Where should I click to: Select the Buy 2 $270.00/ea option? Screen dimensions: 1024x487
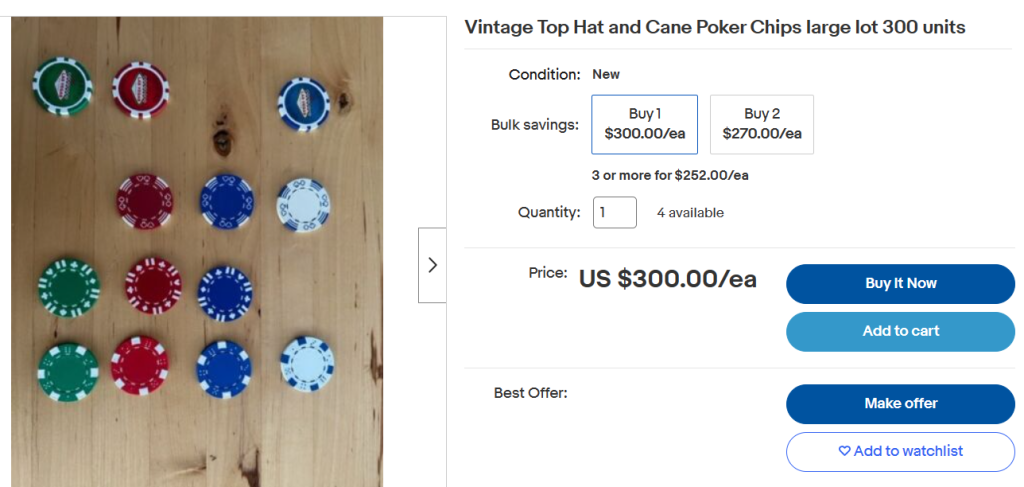coord(761,124)
